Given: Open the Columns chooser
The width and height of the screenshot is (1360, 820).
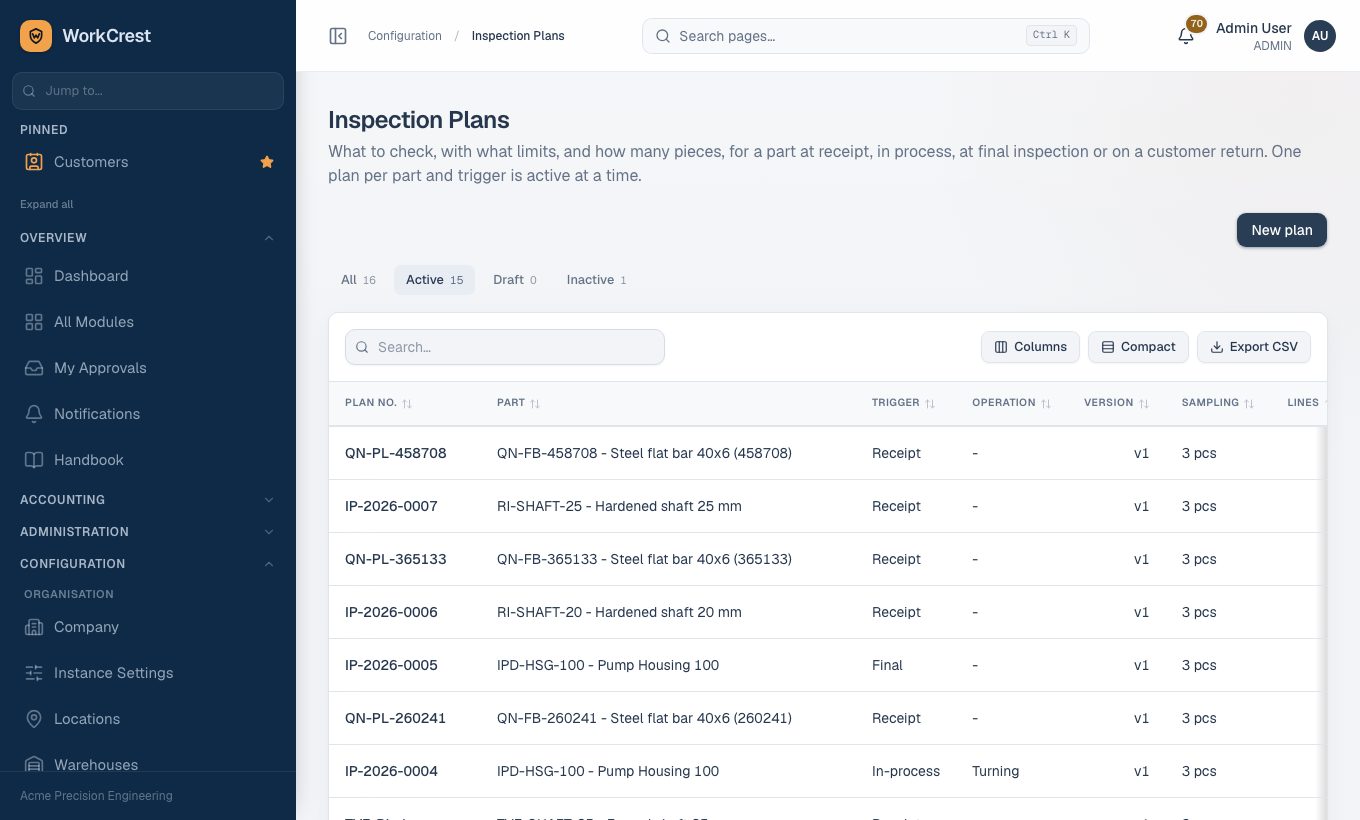Looking at the screenshot, I should click(x=1030, y=347).
